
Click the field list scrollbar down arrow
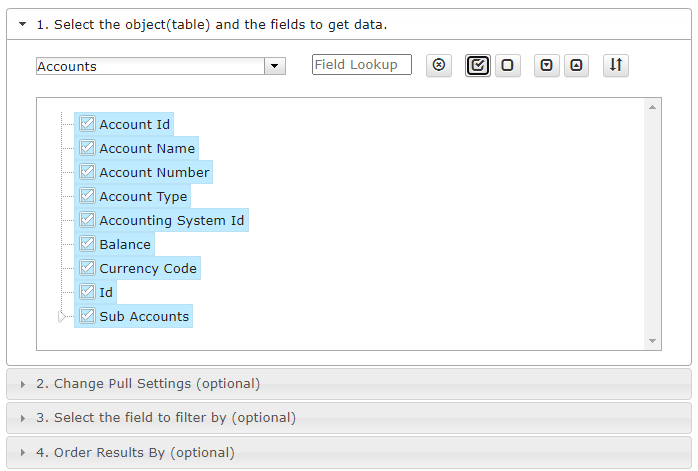point(652,341)
